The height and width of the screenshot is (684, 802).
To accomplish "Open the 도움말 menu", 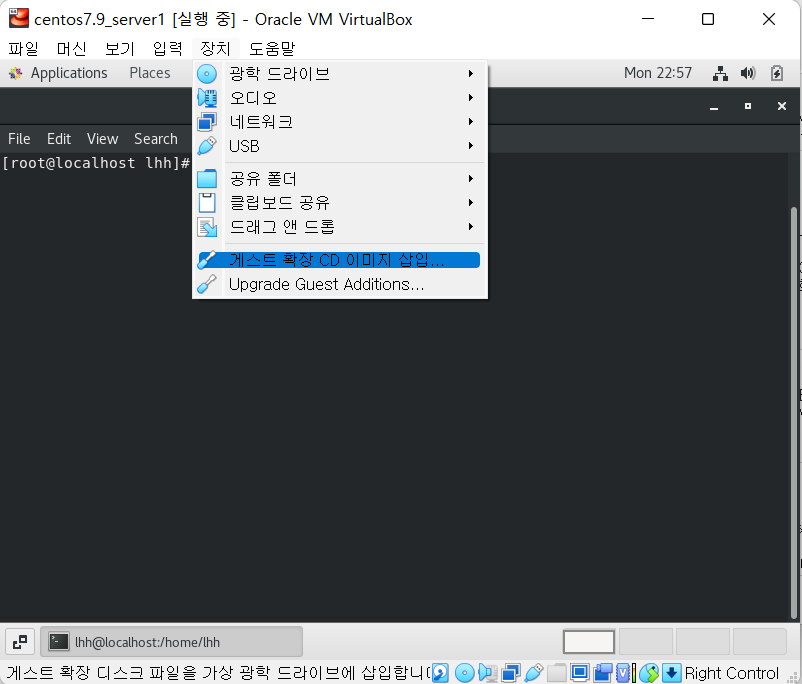I will 272,49.
